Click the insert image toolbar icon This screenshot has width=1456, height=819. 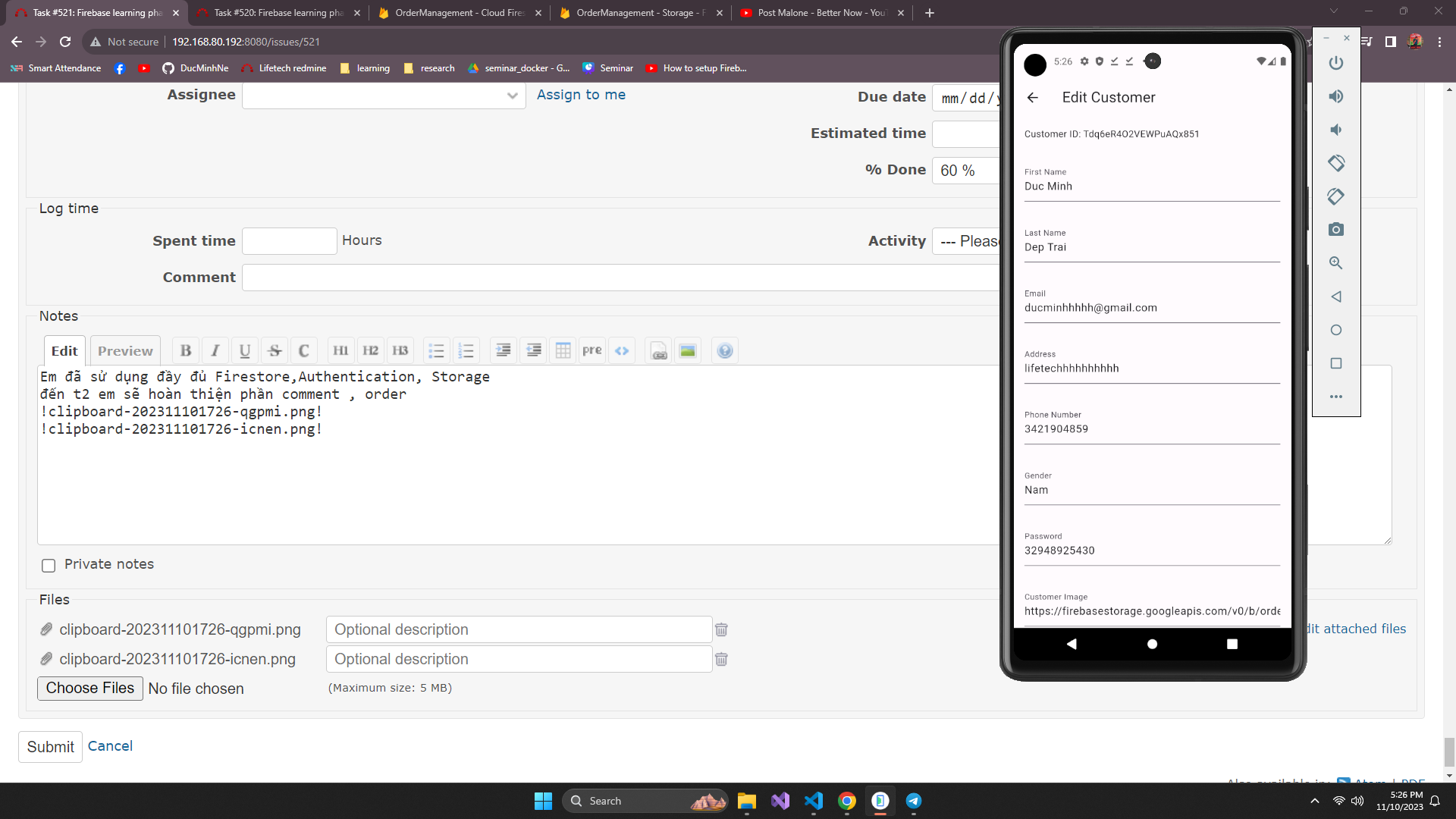click(688, 350)
